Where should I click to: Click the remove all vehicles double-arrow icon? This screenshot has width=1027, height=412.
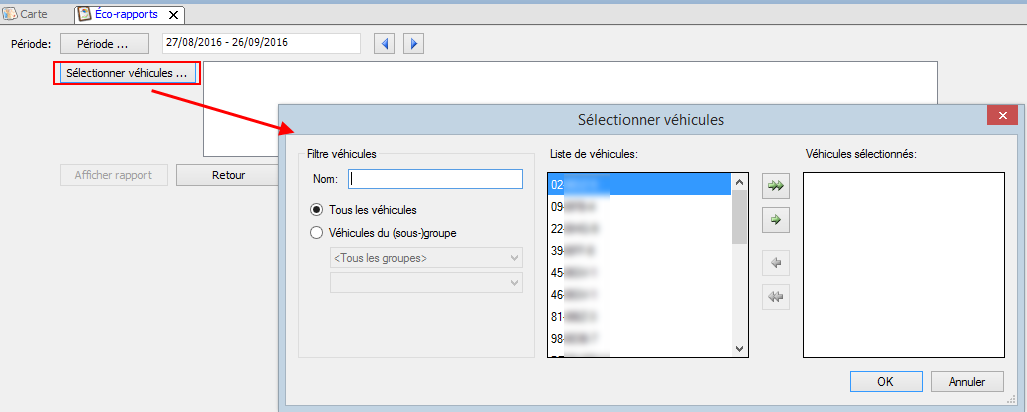click(x=775, y=296)
